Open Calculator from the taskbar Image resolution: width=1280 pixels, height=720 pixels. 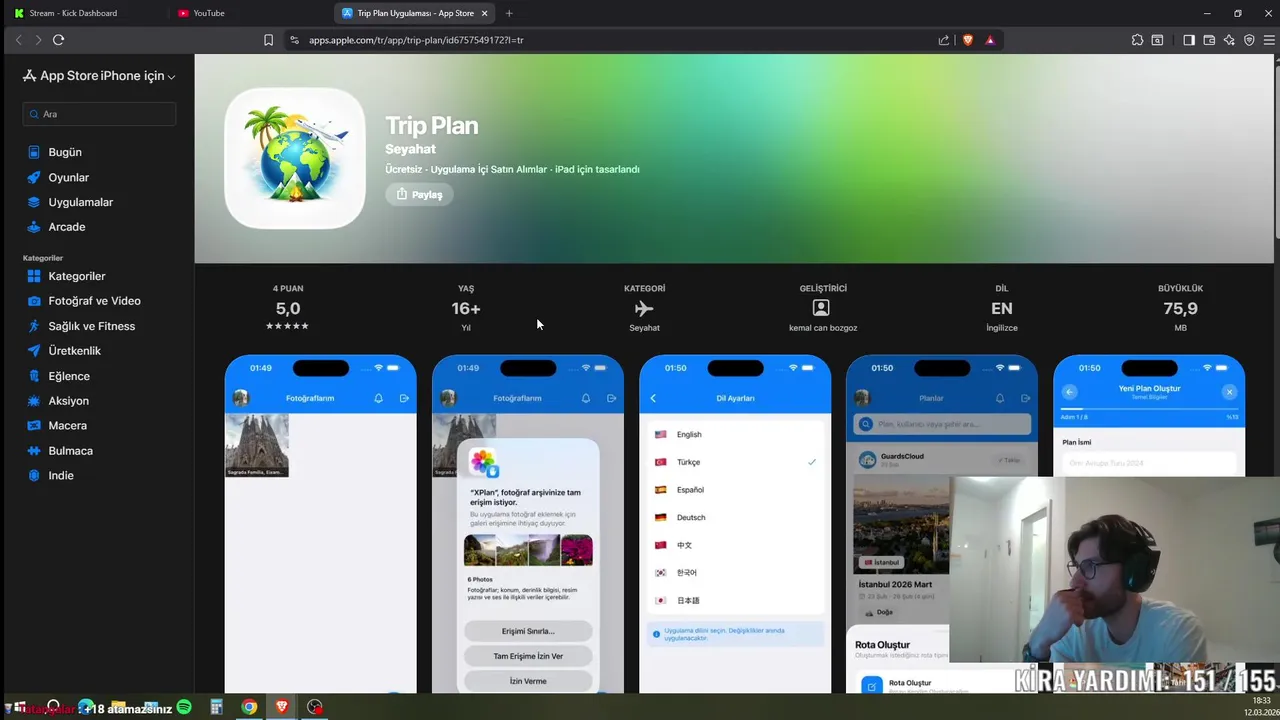point(216,707)
